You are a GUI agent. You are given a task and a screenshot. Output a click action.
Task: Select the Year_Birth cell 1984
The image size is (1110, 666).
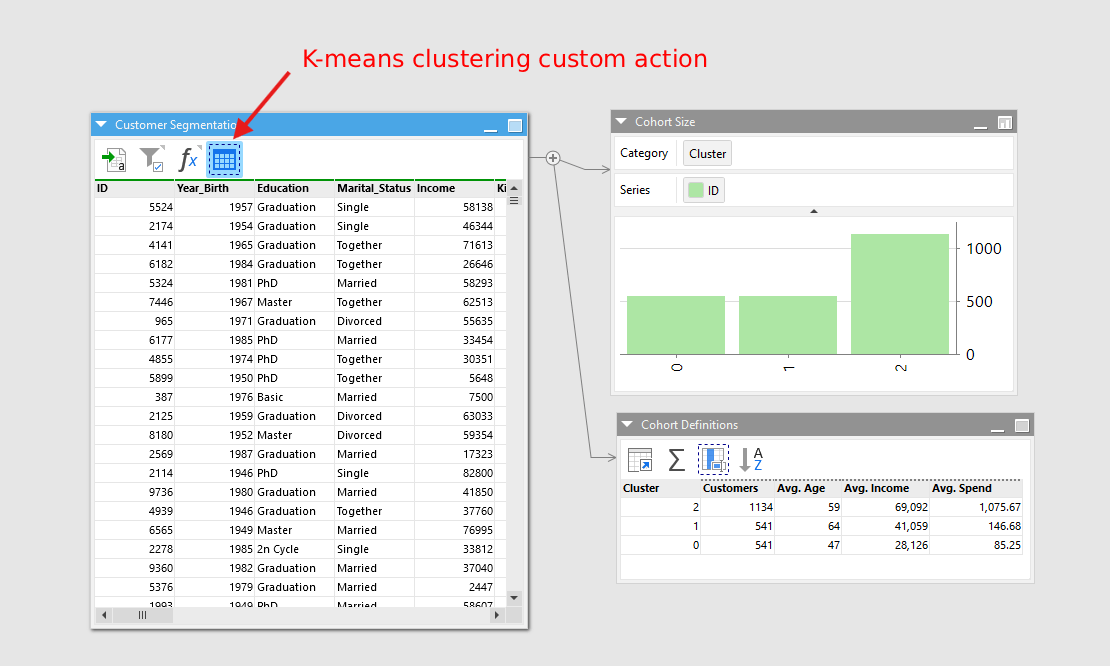pos(214,265)
